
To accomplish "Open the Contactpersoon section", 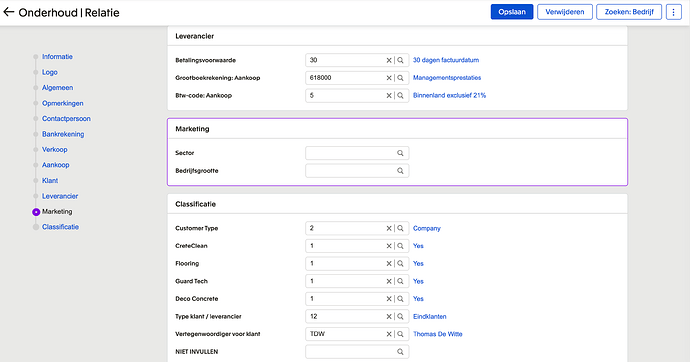I will coord(66,119).
